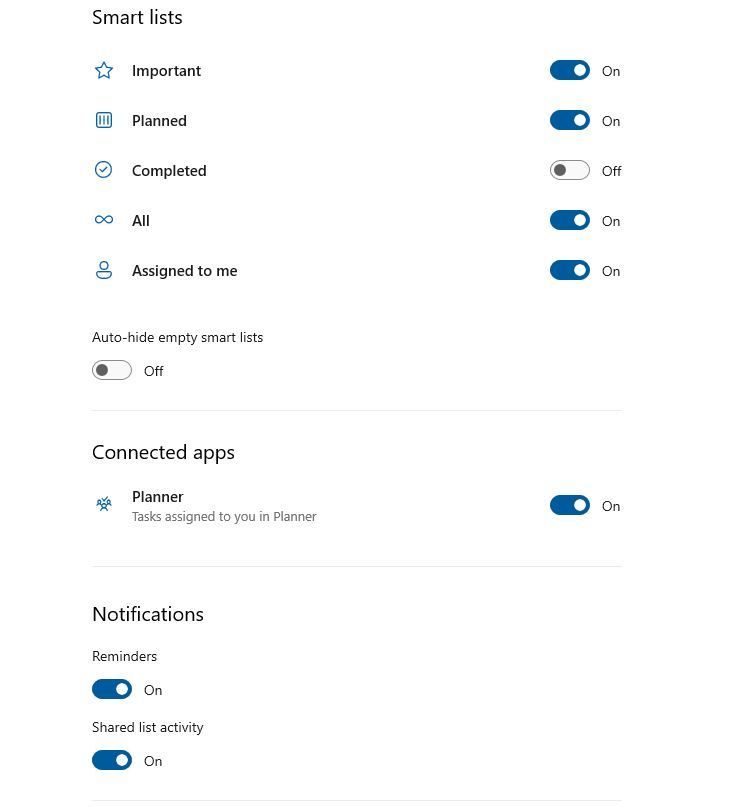The height and width of the screenshot is (807, 735).
Task: Enable the Completed smart list toggle
Action: point(570,171)
